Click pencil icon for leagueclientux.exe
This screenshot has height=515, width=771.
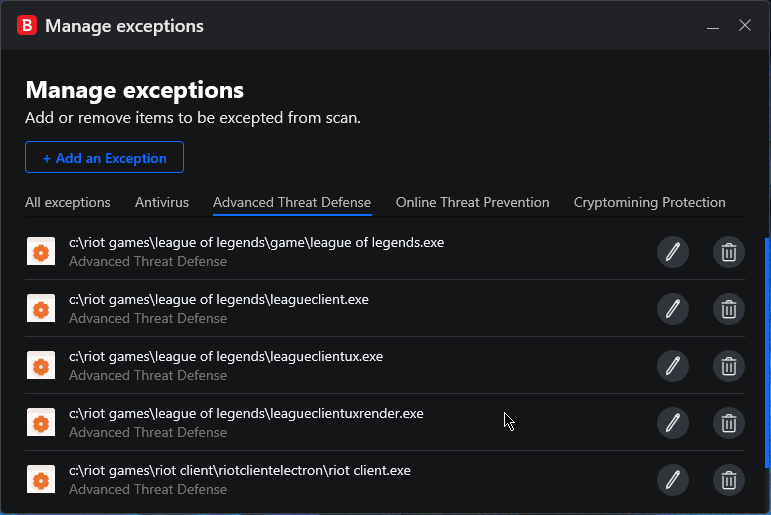673,366
